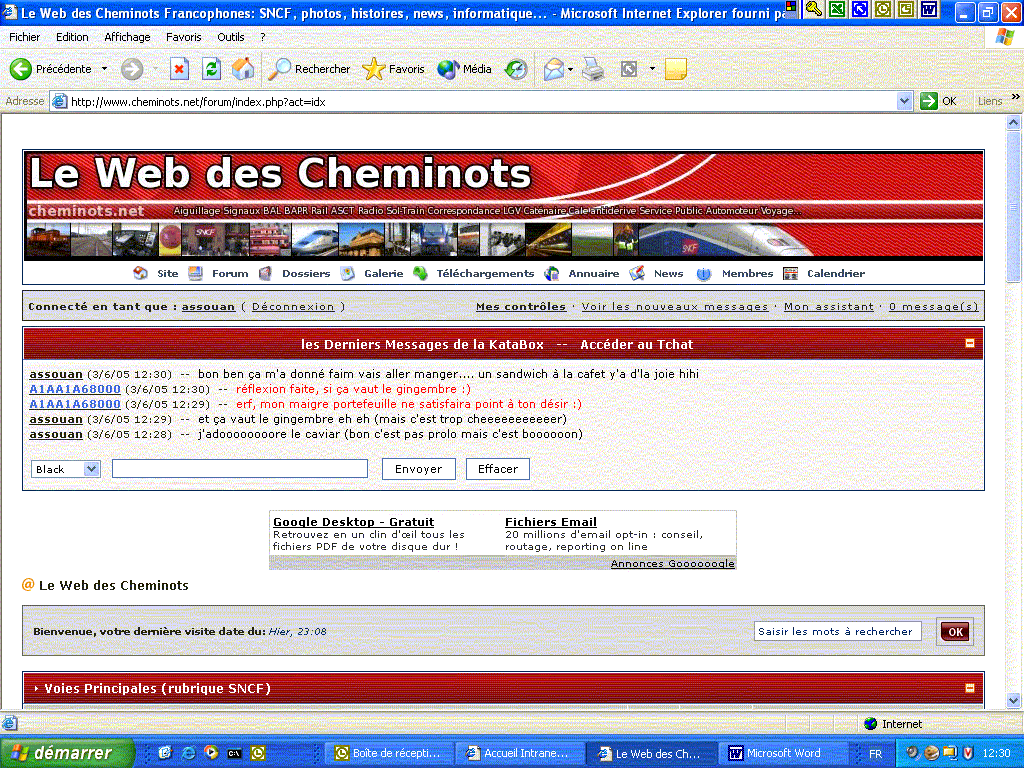The height and width of the screenshot is (768, 1024).
Task: Click the Déconnexion link
Action: tap(293, 307)
